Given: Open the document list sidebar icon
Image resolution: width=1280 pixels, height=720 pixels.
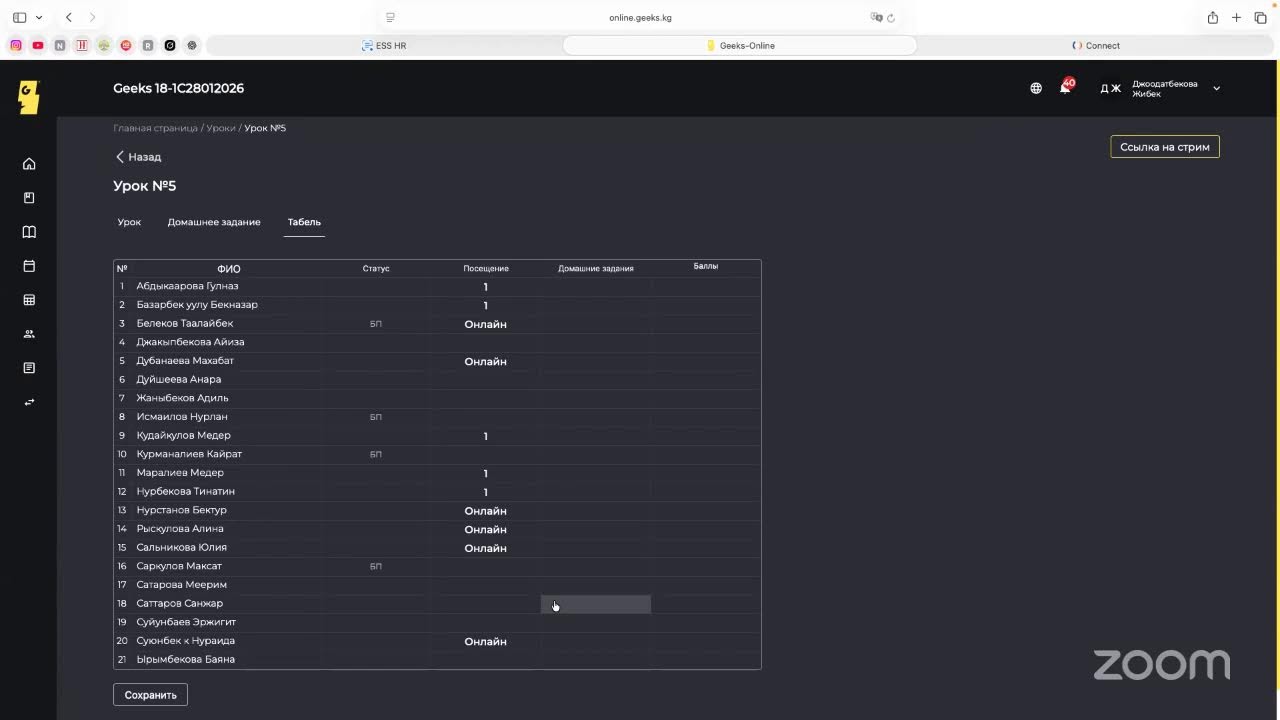Looking at the screenshot, I should 29,368.
